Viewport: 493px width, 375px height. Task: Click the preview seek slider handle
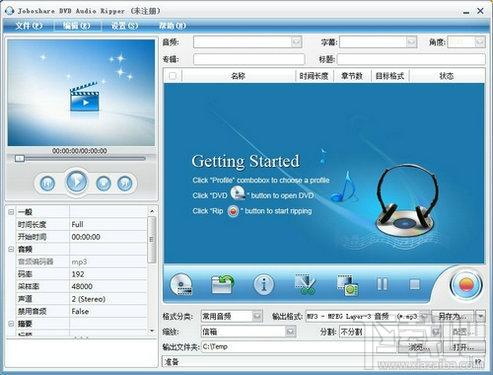tap(20, 158)
